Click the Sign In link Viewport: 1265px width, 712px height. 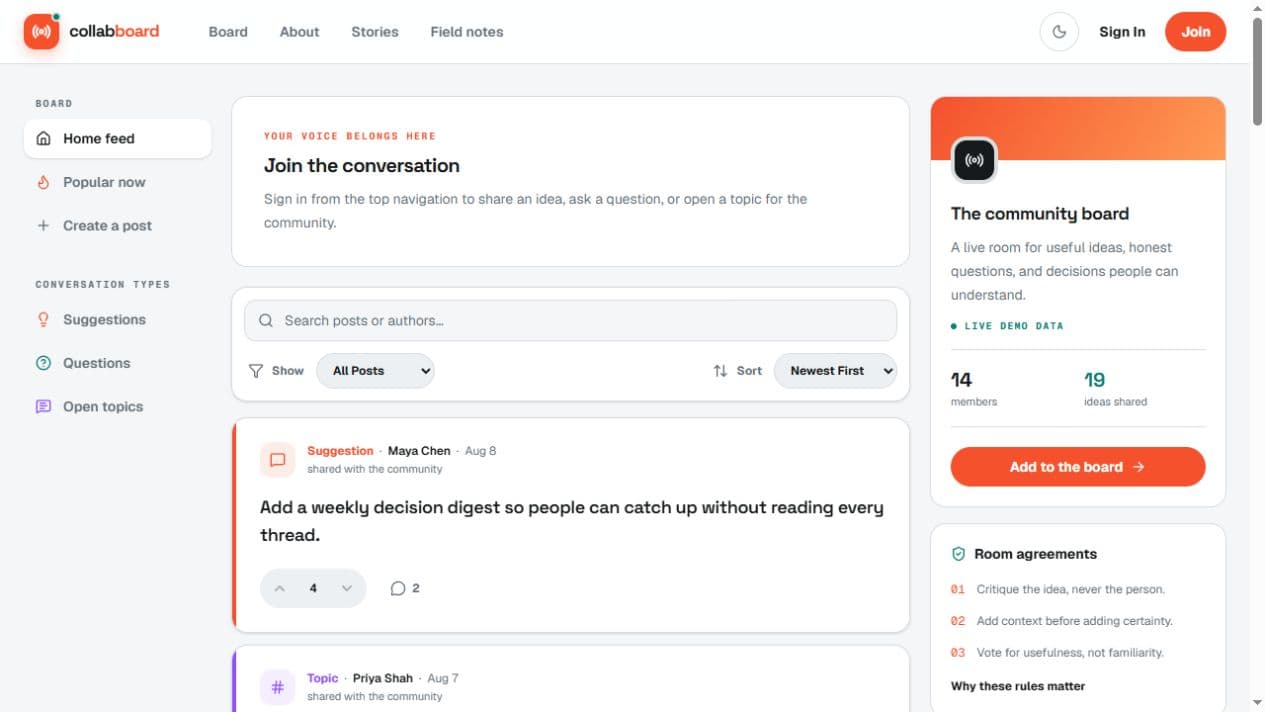click(x=1122, y=32)
